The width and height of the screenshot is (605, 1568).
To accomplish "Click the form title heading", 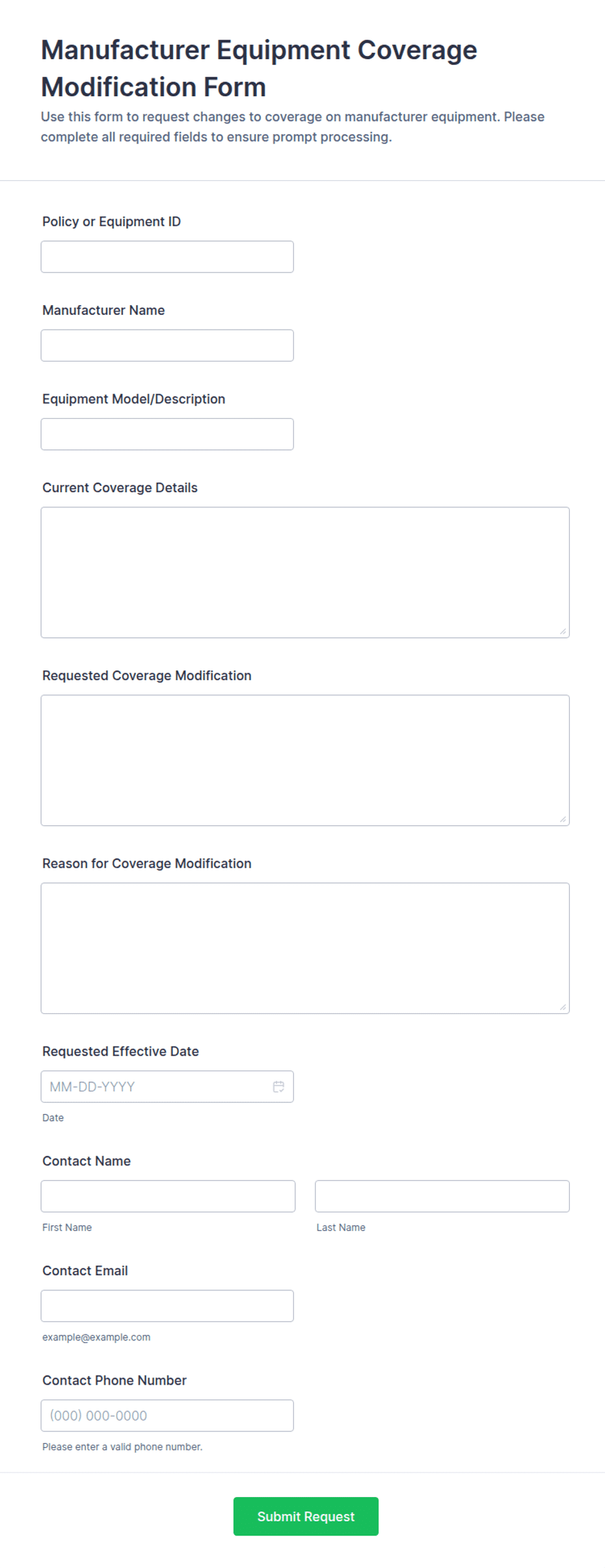I will (x=259, y=68).
